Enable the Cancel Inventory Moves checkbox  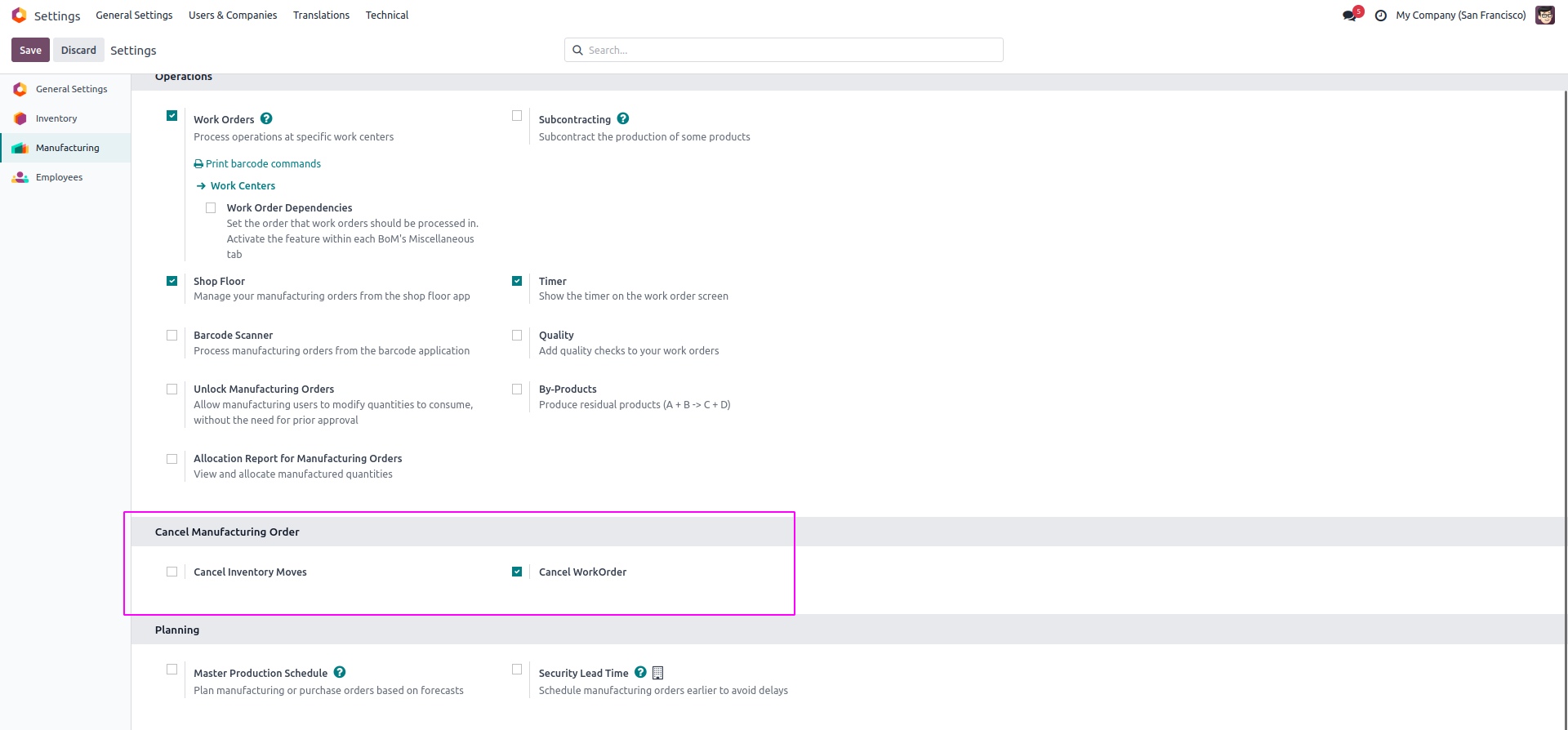[x=172, y=572]
